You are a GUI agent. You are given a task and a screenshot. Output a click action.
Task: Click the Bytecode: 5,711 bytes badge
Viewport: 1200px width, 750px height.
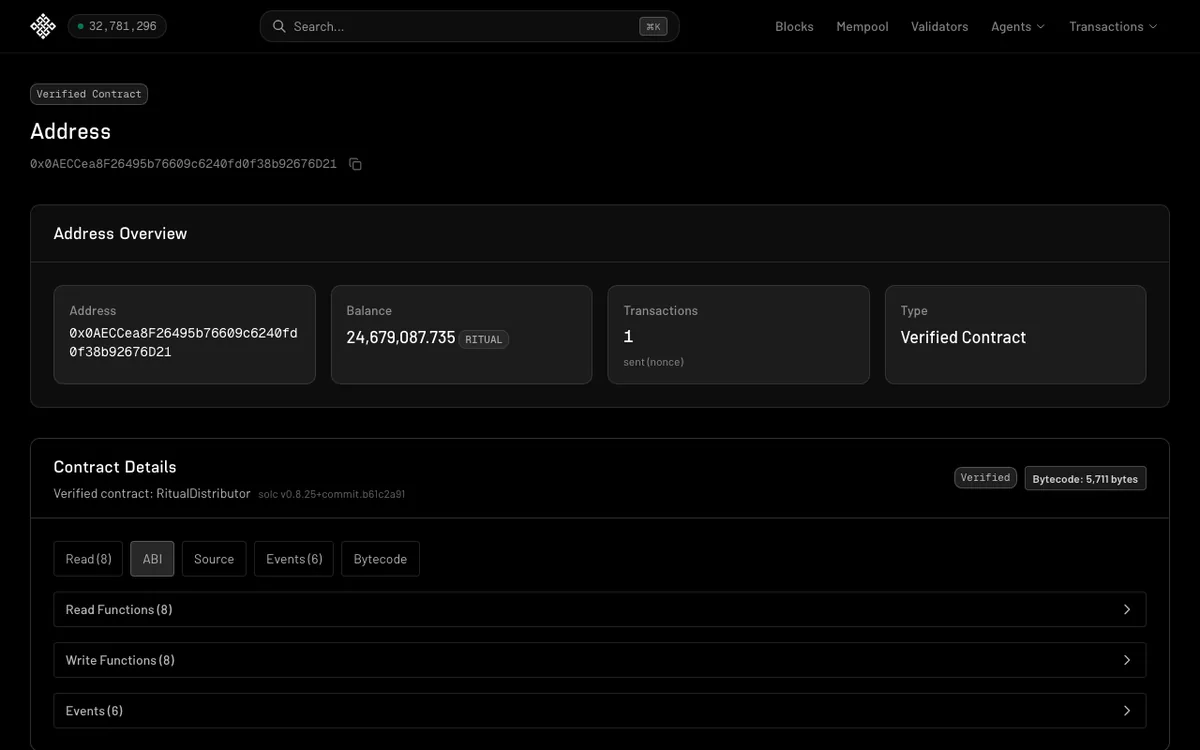pos(1085,479)
